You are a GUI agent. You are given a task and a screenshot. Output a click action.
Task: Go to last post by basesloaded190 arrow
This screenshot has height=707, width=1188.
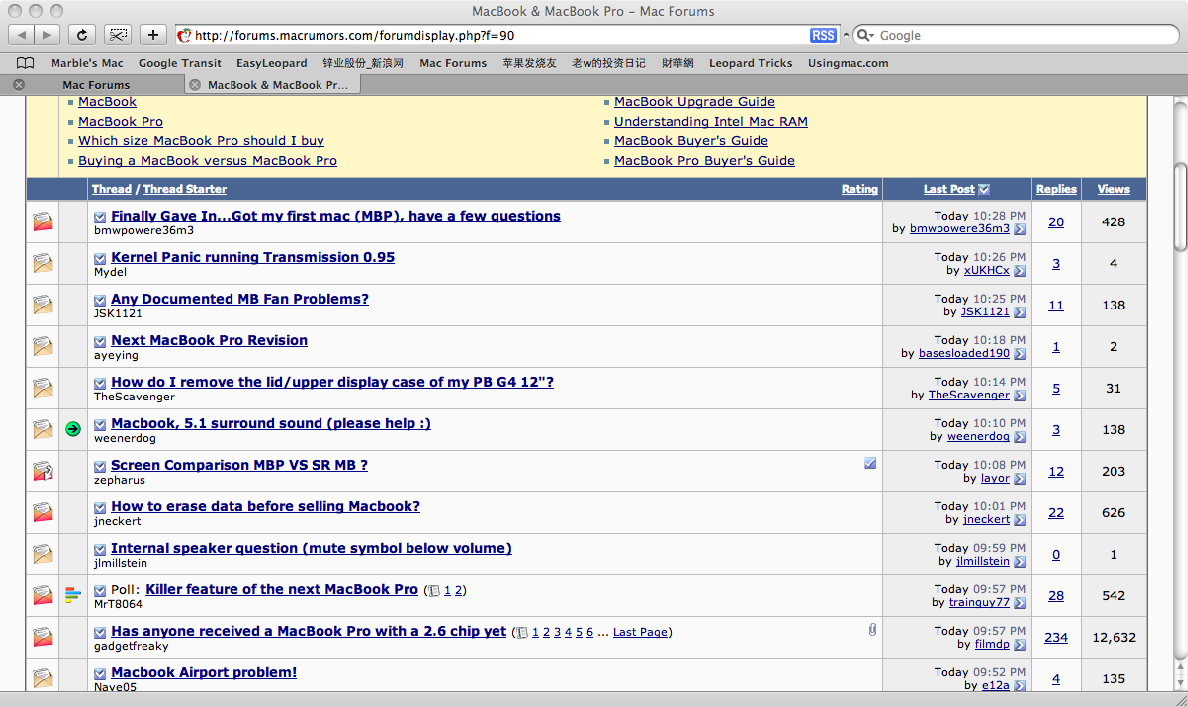(x=1020, y=354)
